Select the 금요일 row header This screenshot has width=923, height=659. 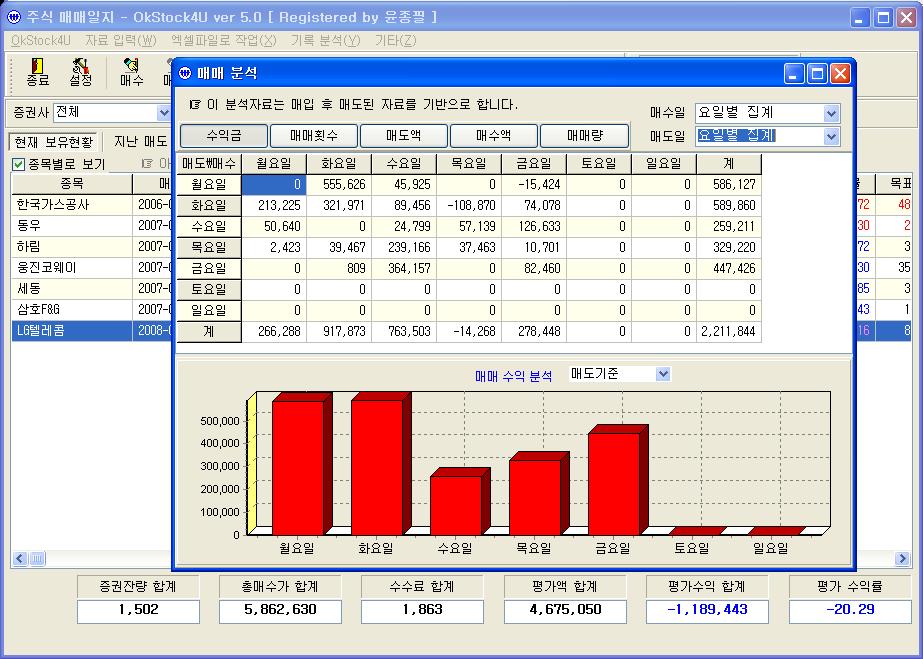point(209,269)
